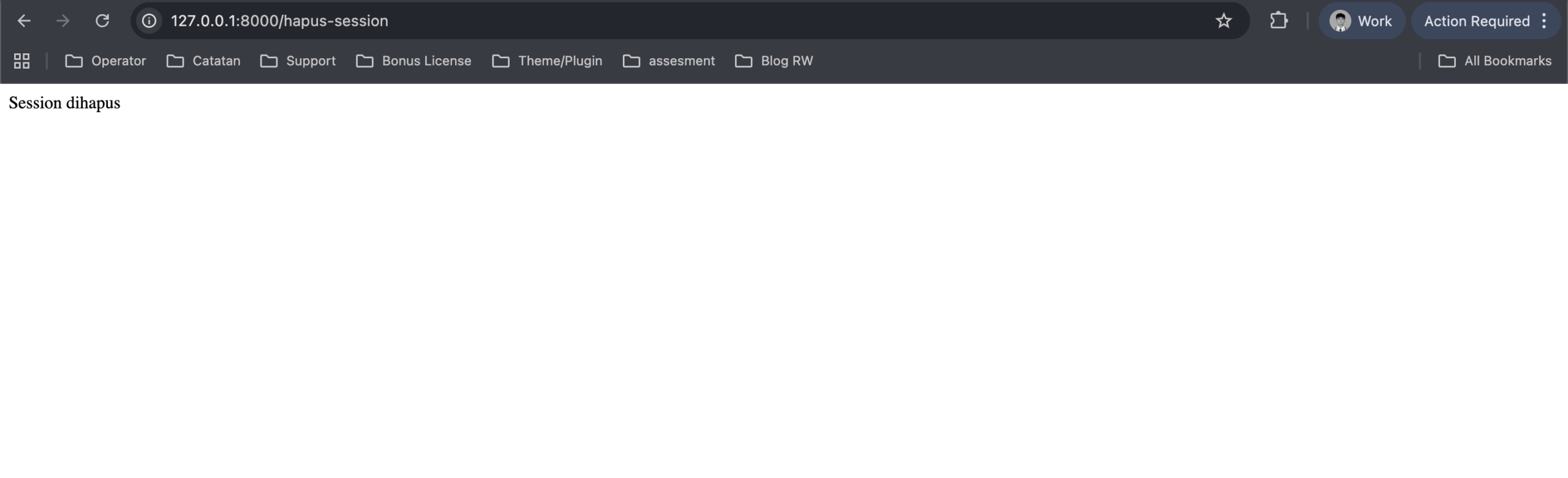This screenshot has height=478, width=1568.
Task: Open the apps grid shortcut
Action: tap(21, 61)
